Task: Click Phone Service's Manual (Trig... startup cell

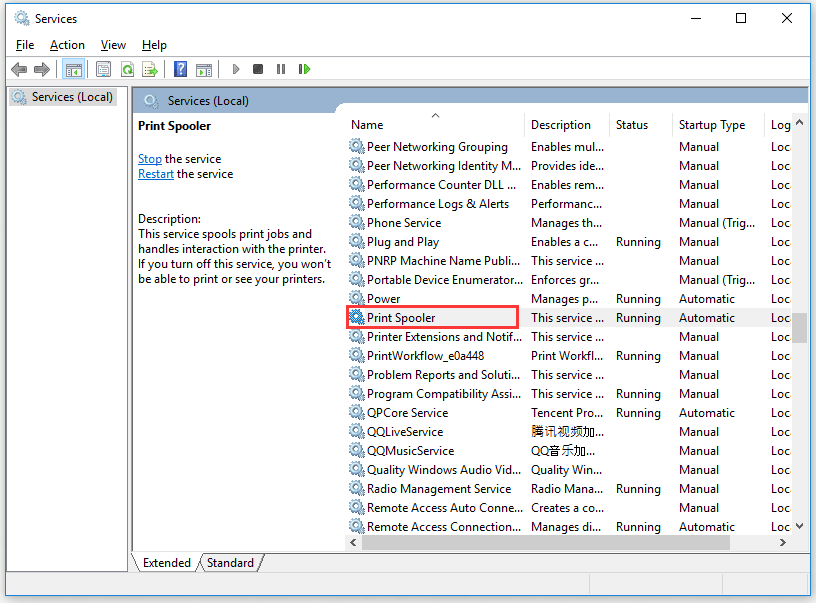Action: 717,223
